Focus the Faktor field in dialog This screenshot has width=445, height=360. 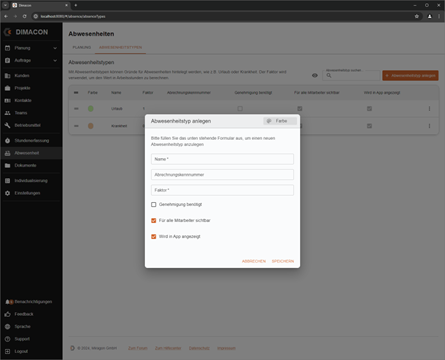click(x=222, y=190)
